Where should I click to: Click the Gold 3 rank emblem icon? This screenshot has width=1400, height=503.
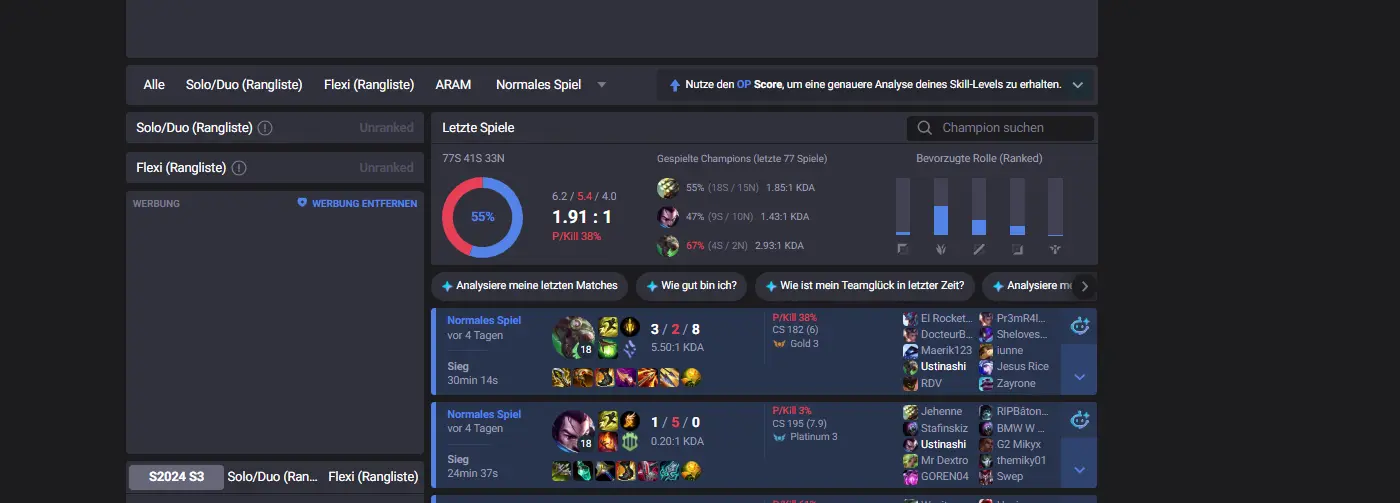pos(779,343)
